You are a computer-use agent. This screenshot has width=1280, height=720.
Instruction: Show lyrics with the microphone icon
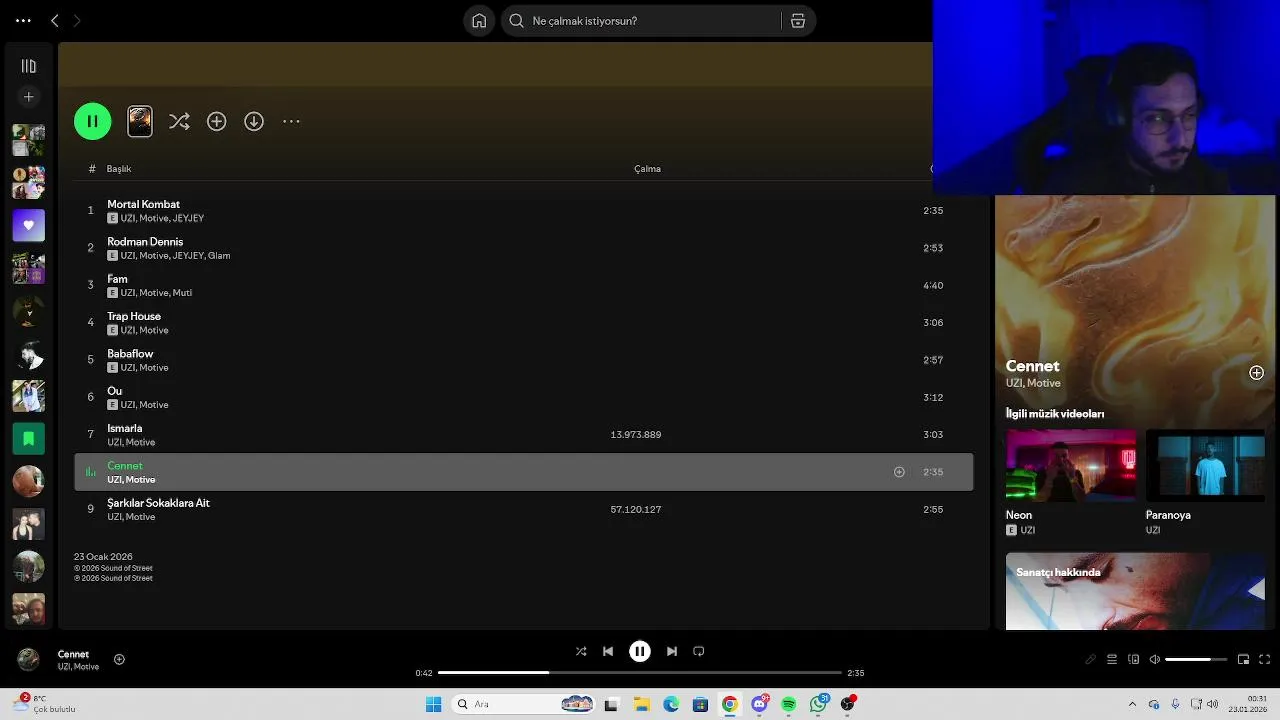click(1090, 659)
